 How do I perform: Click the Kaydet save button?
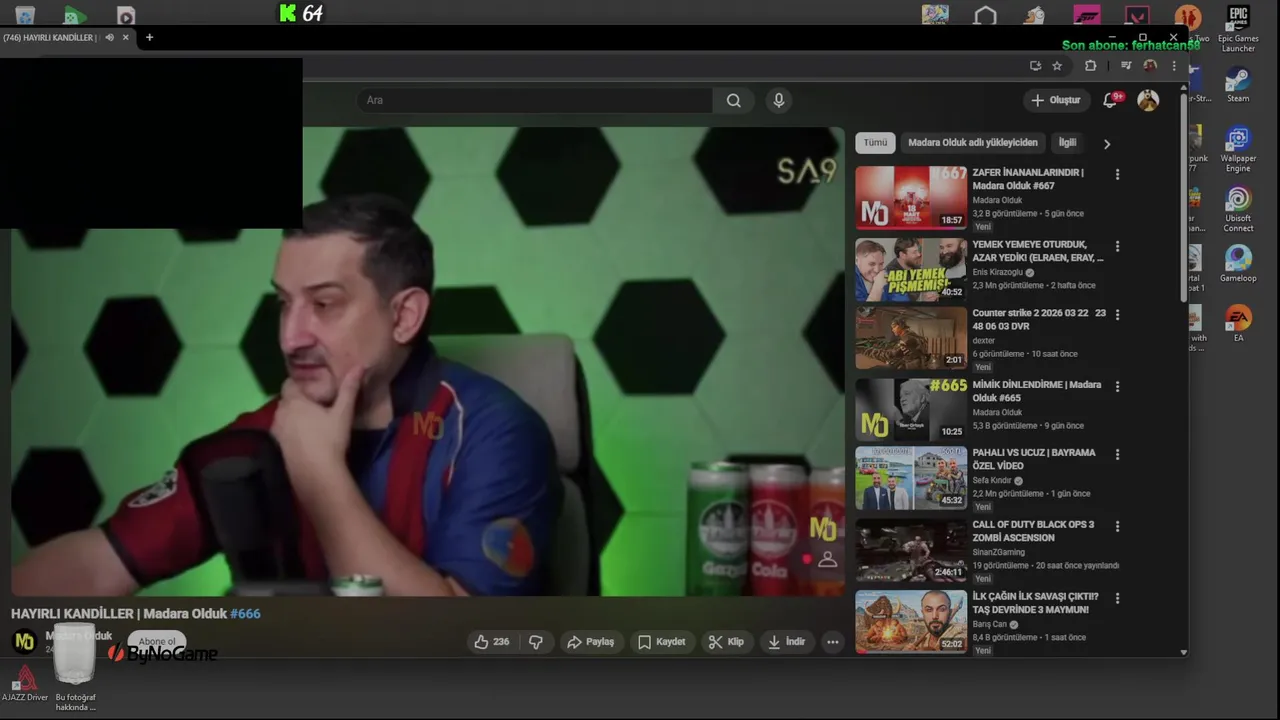coord(661,642)
